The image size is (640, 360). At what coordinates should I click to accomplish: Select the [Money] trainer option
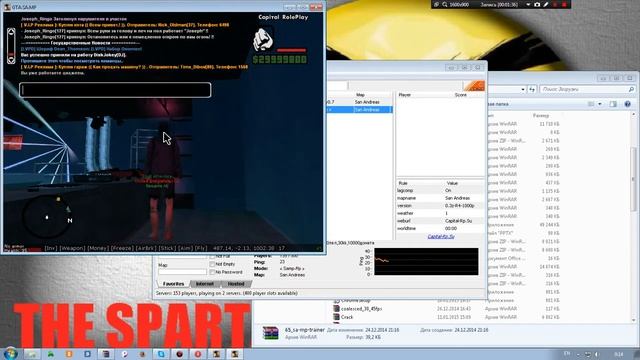pos(98,248)
